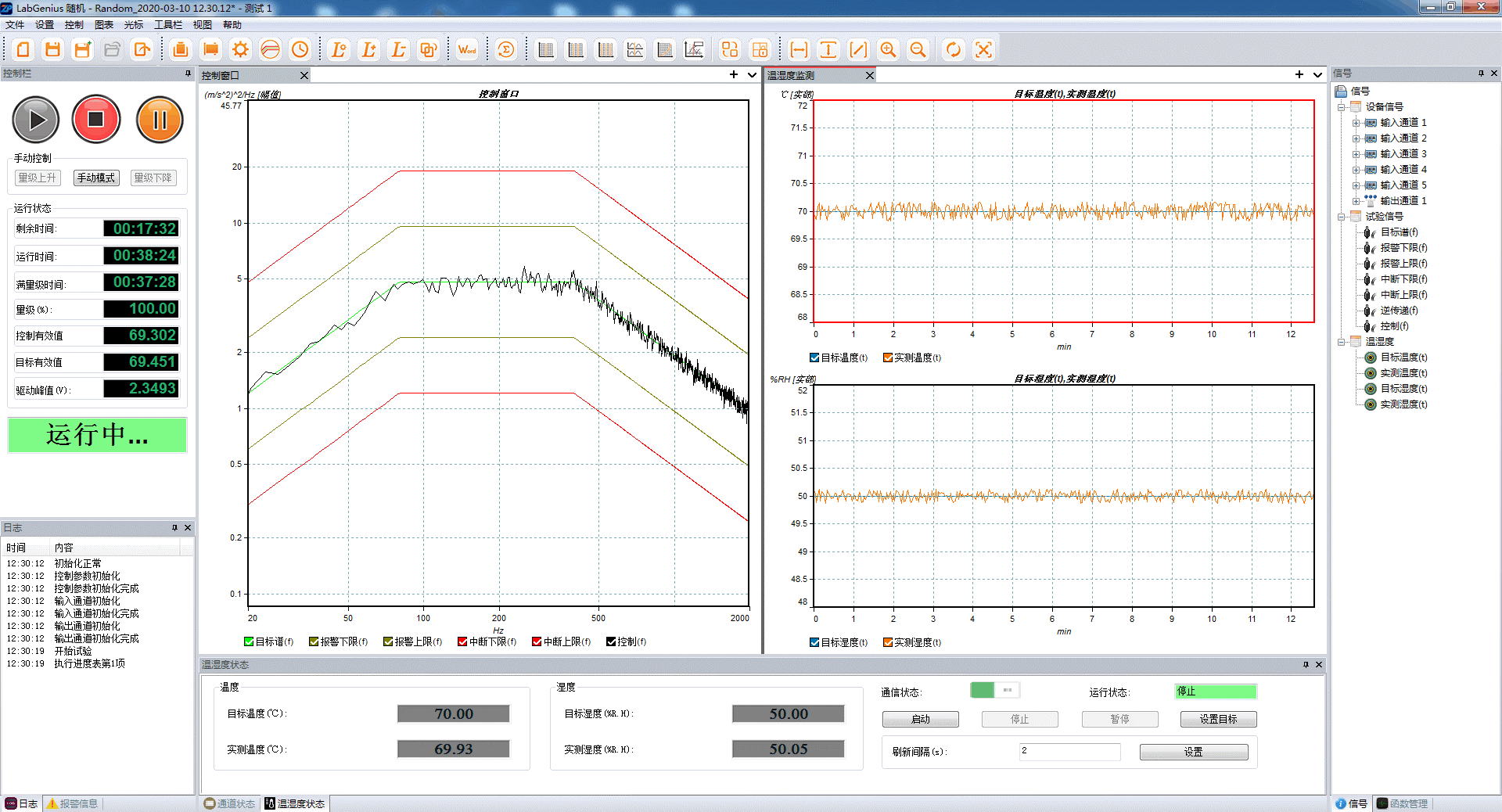Click the New file toolbar icon
This screenshot has height=812, width=1502.
pyautogui.click(x=23, y=50)
